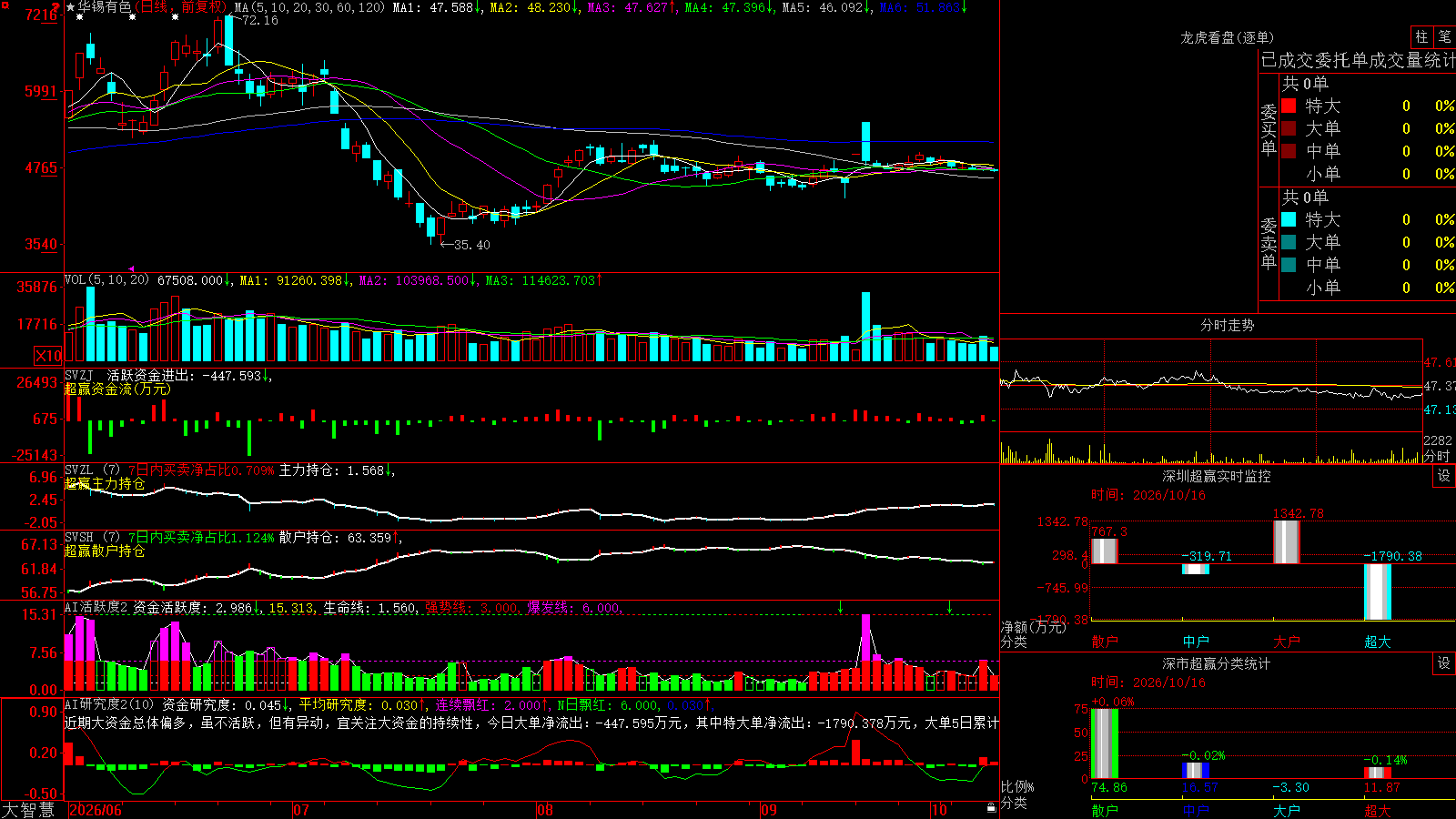Click the 超赢资金流(万元) label
Viewport: 1456px width, 819px height.
(x=116, y=389)
